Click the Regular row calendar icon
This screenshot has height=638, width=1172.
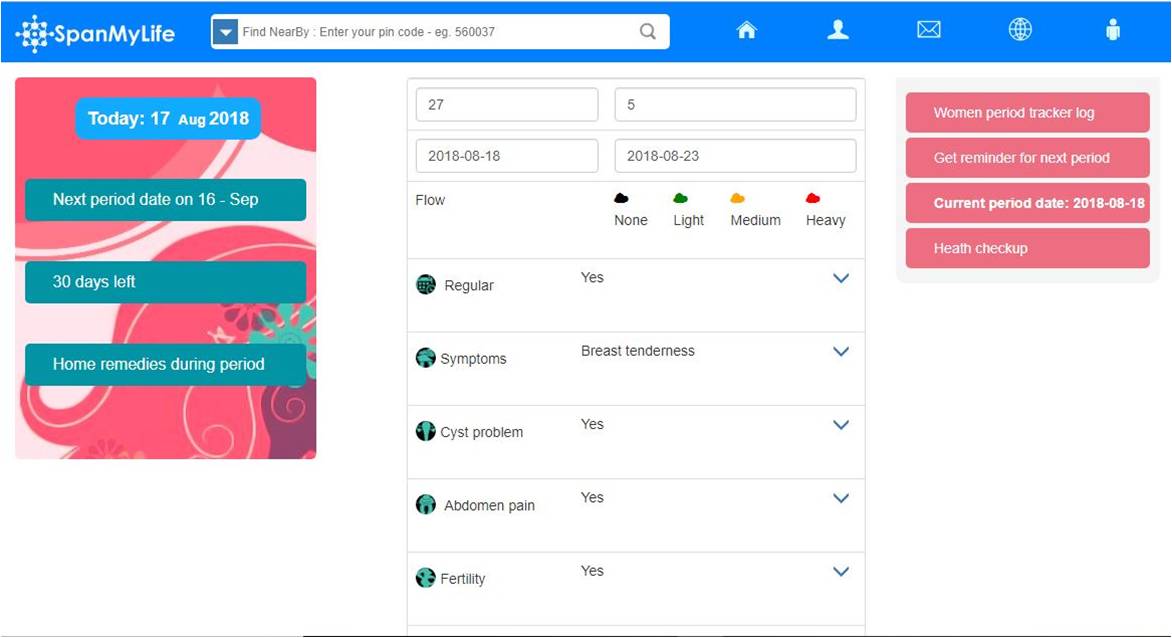(426, 285)
